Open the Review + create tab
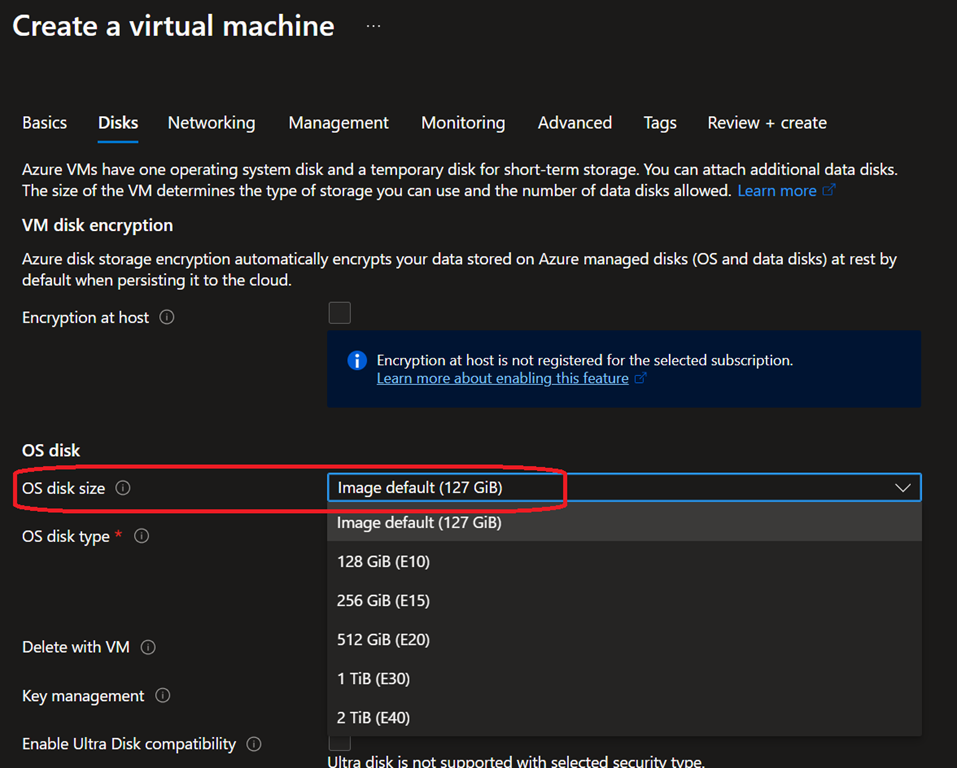This screenshot has height=768, width=957. pos(766,123)
